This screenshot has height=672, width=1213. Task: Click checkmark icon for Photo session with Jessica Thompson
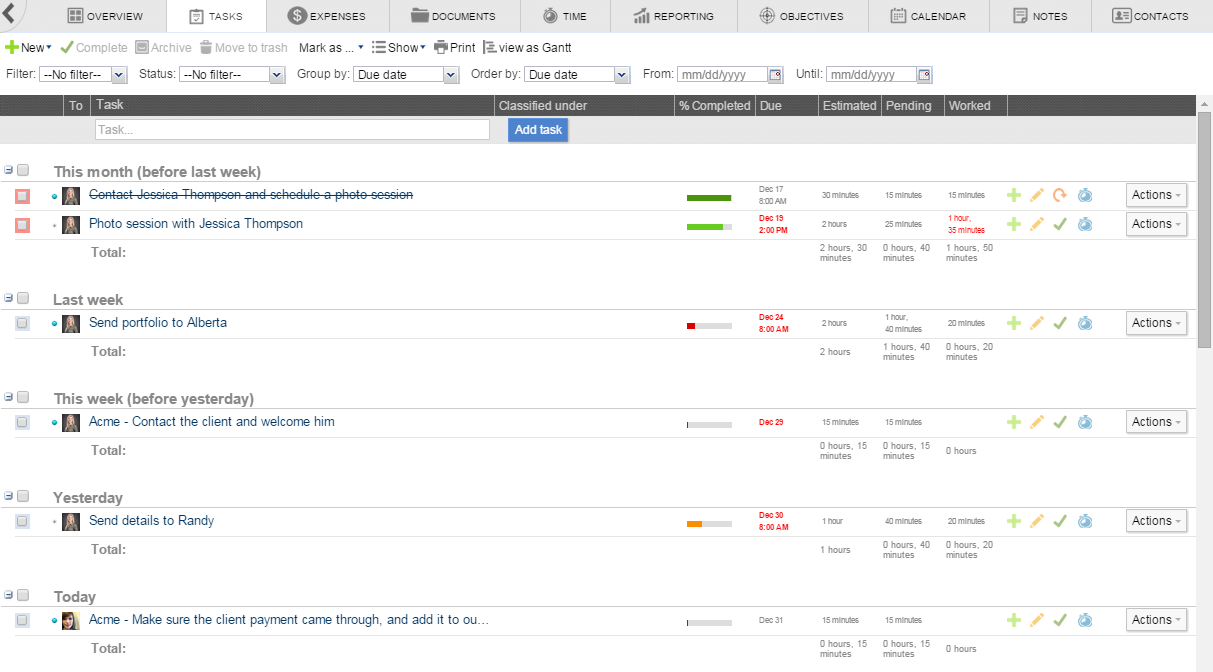coord(1060,224)
